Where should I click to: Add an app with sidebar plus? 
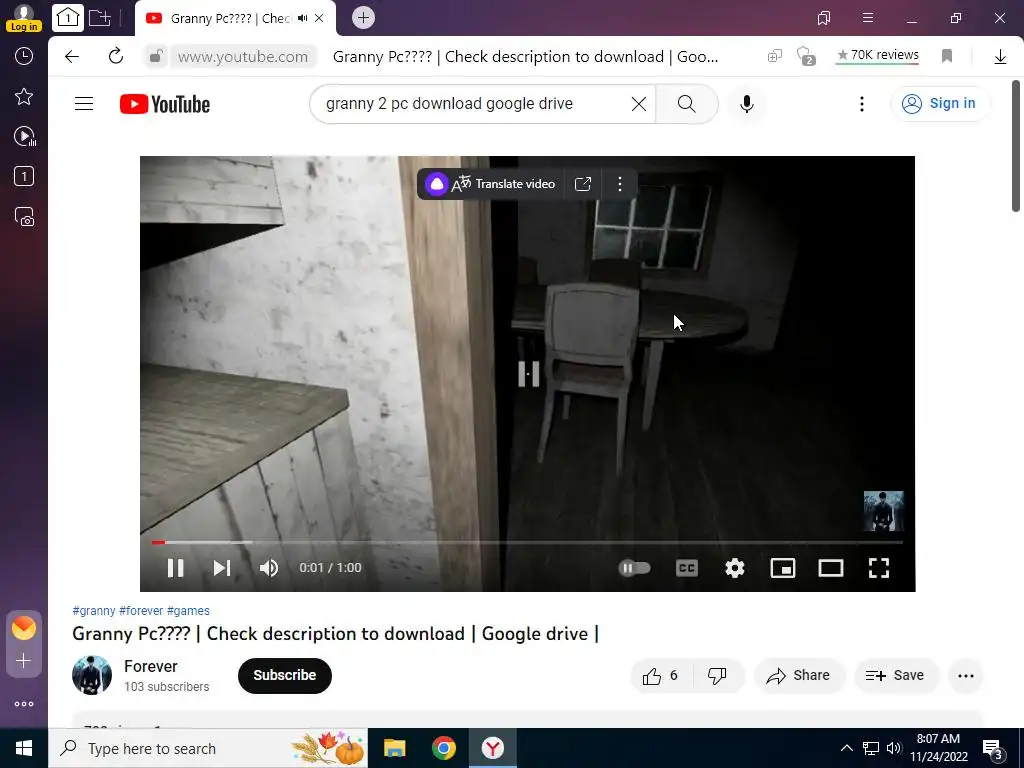coord(24,661)
